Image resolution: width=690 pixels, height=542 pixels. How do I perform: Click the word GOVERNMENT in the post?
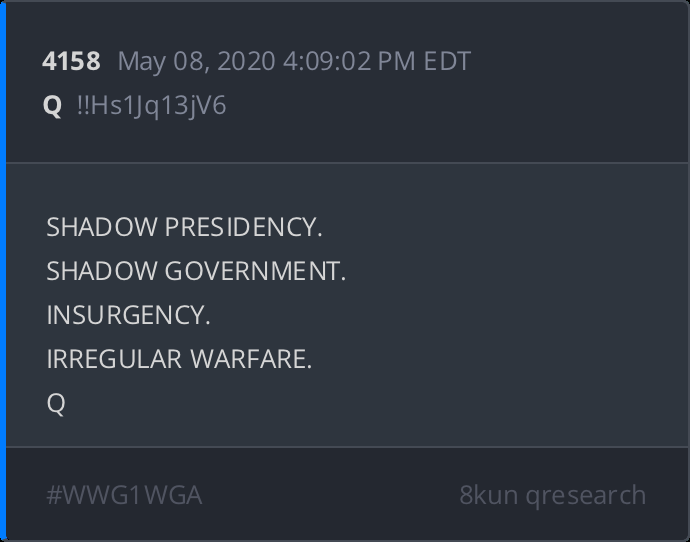[x=255, y=271]
